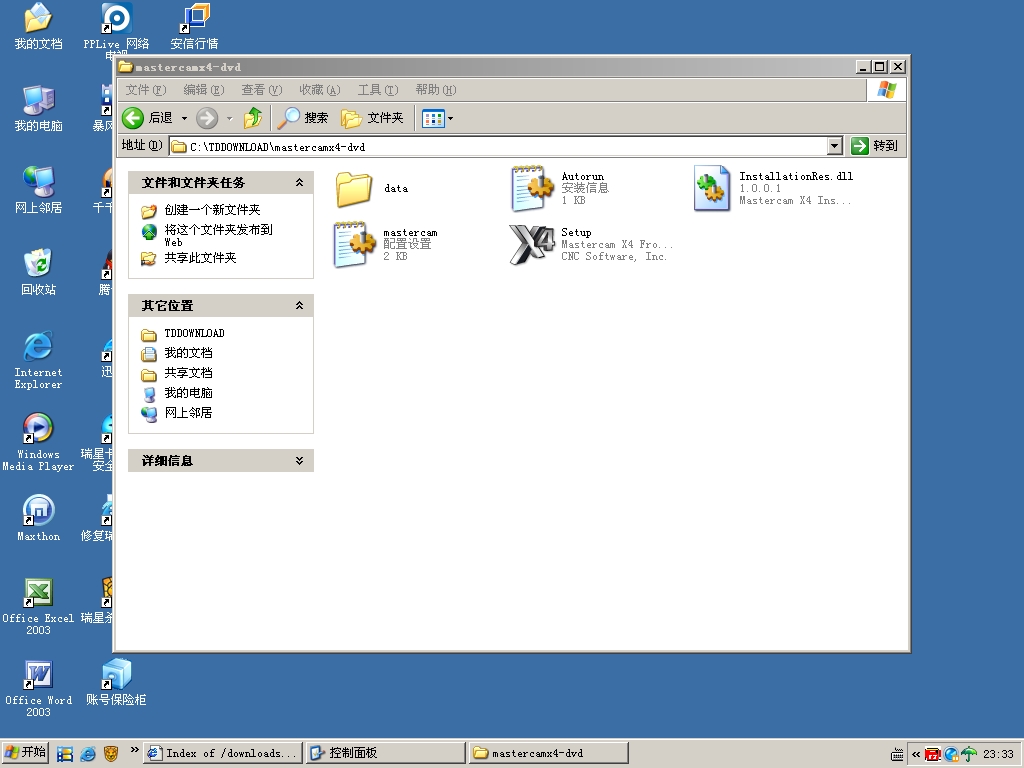Open the data folder
Image resolution: width=1024 pixels, height=768 pixels.
pyautogui.click(x=355, y=189)
